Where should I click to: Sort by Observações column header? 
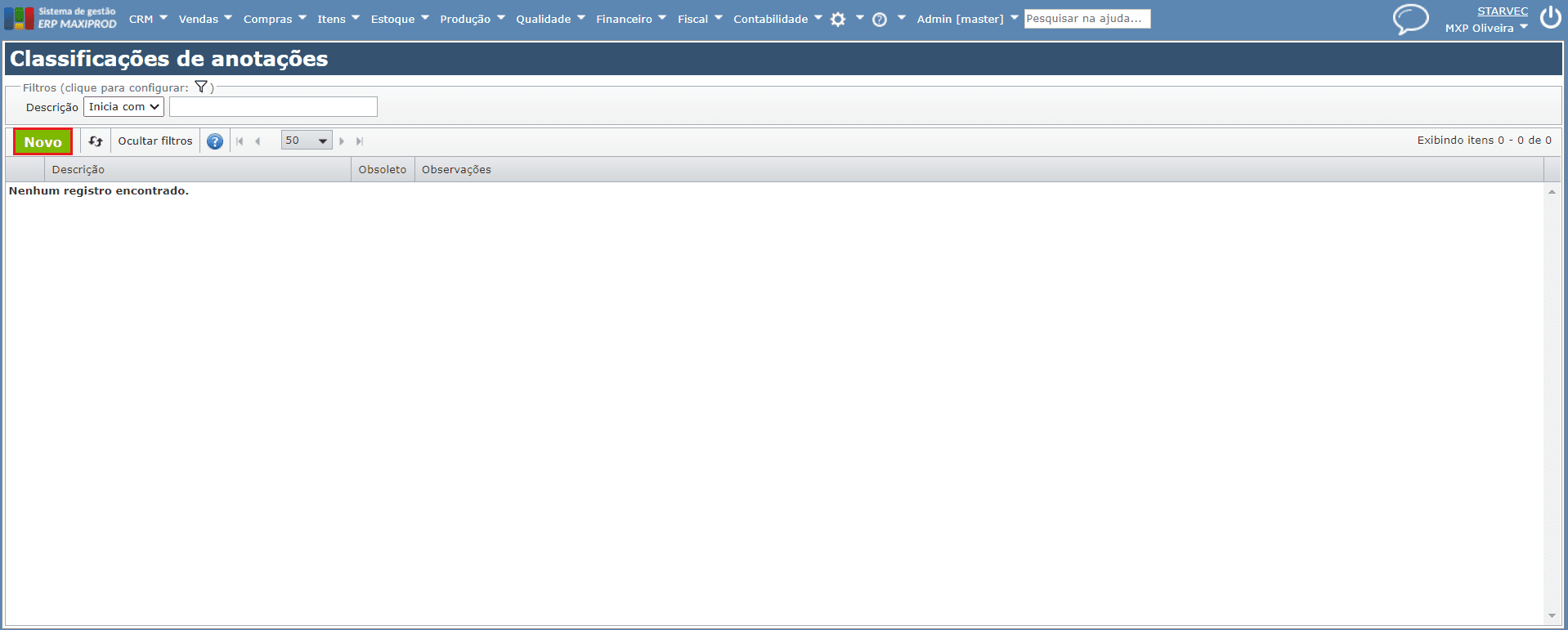(x=979, y=169)
